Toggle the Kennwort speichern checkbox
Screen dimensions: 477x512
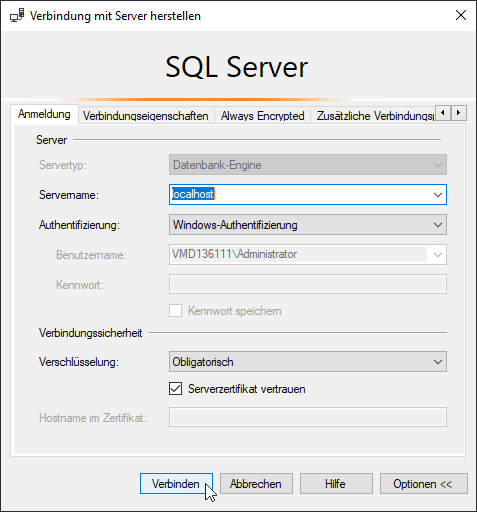coord(176,311)
